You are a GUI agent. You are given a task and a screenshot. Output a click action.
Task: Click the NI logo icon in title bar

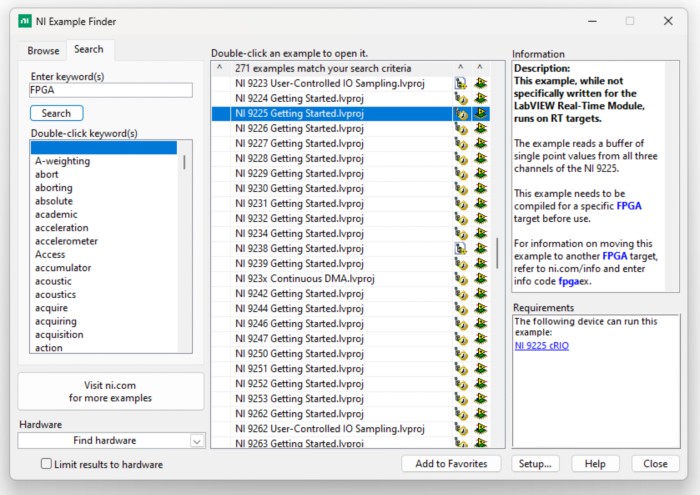(25, 21)
